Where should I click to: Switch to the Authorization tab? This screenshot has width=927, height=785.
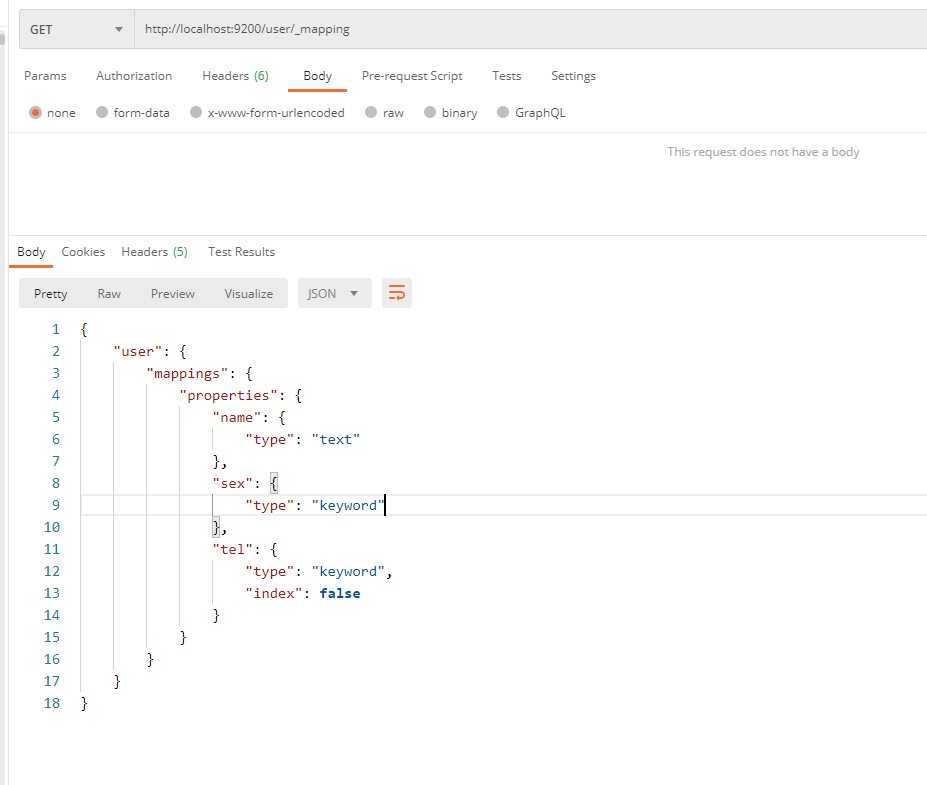[x=134, y=76]
